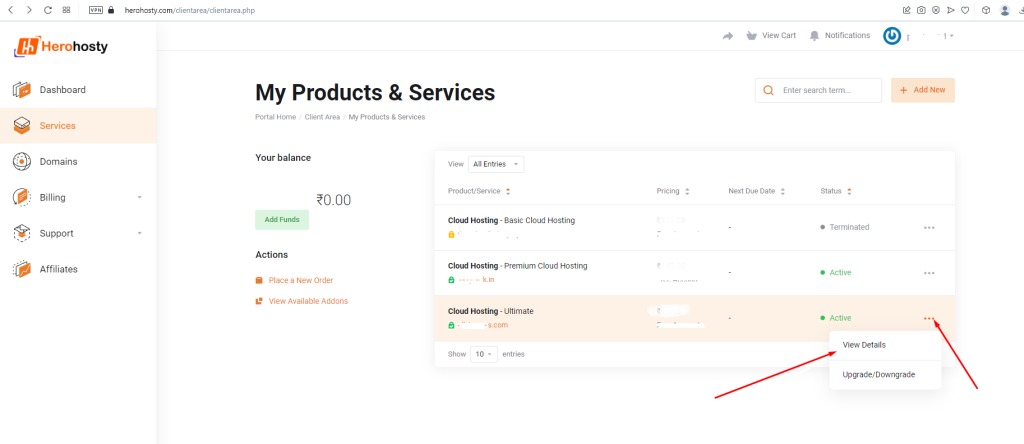The width and height of the screenshot is (1024, 444).
Task: Open Place a New Order link
Action: point(300,280)
